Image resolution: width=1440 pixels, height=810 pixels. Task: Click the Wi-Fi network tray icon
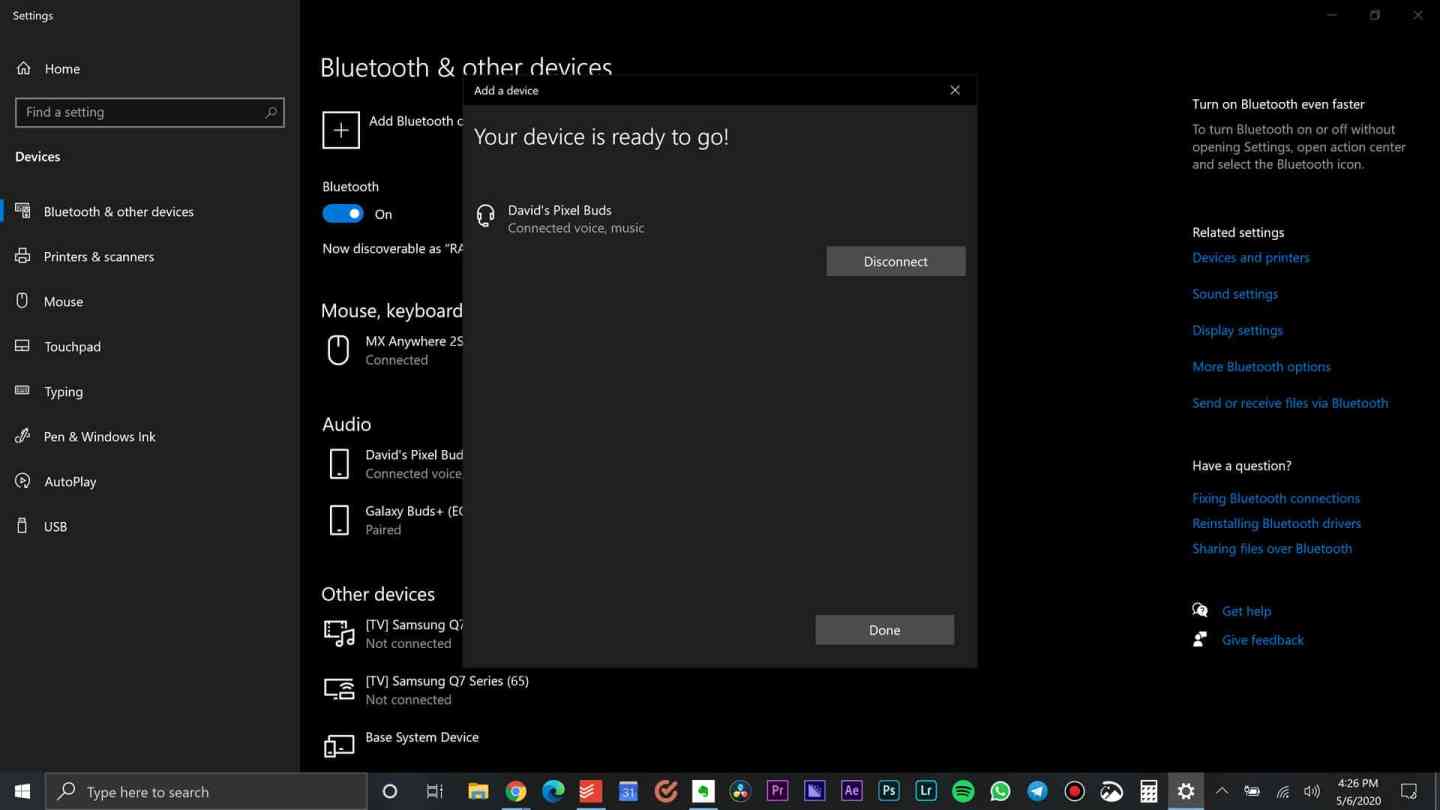point(1283,791)
